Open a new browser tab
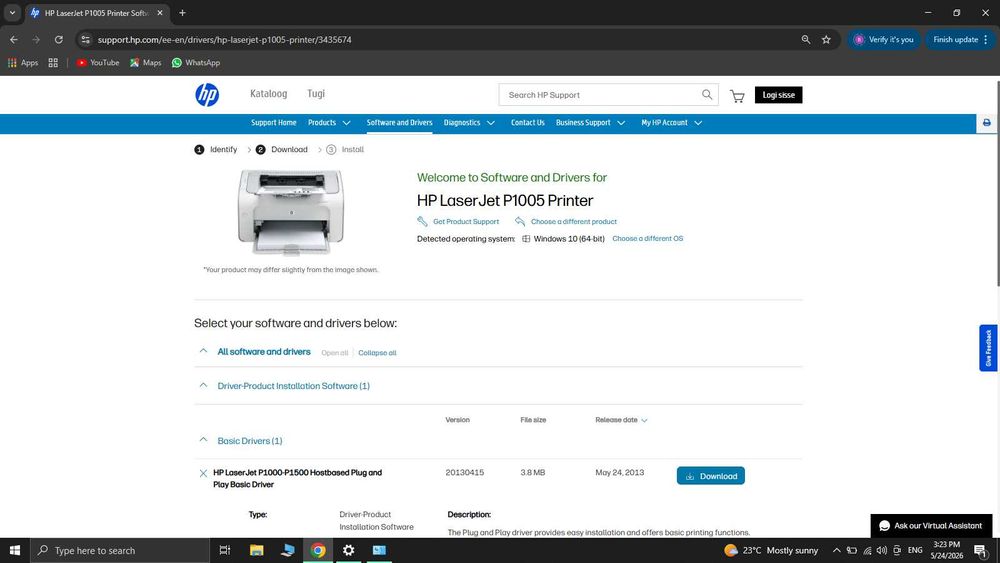The height and width of the screenshot is (563, 1000). [182, 13]
